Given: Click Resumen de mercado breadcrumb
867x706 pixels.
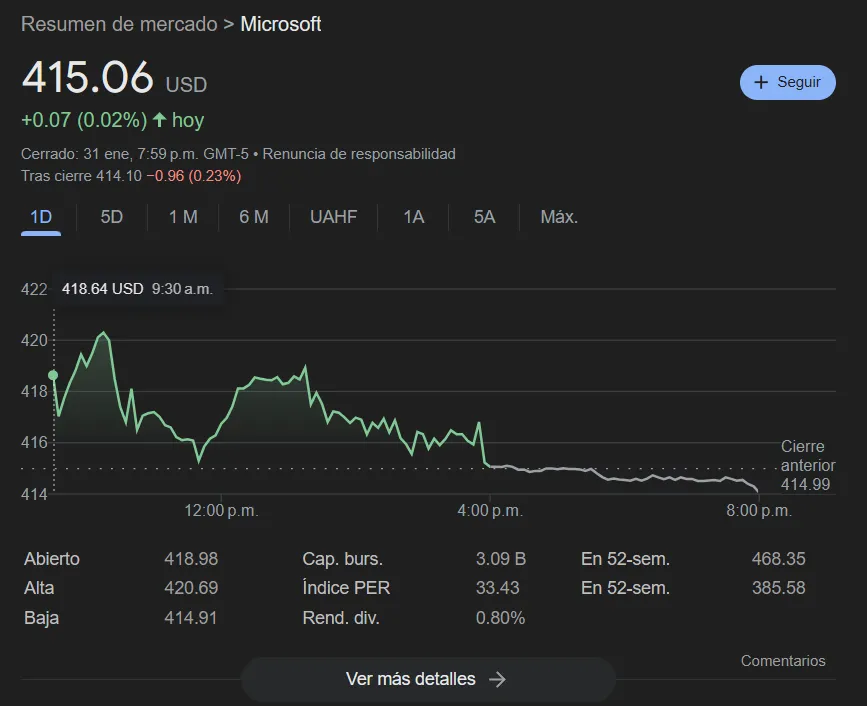Looking at the screenshot, I should tap(119, 24).
